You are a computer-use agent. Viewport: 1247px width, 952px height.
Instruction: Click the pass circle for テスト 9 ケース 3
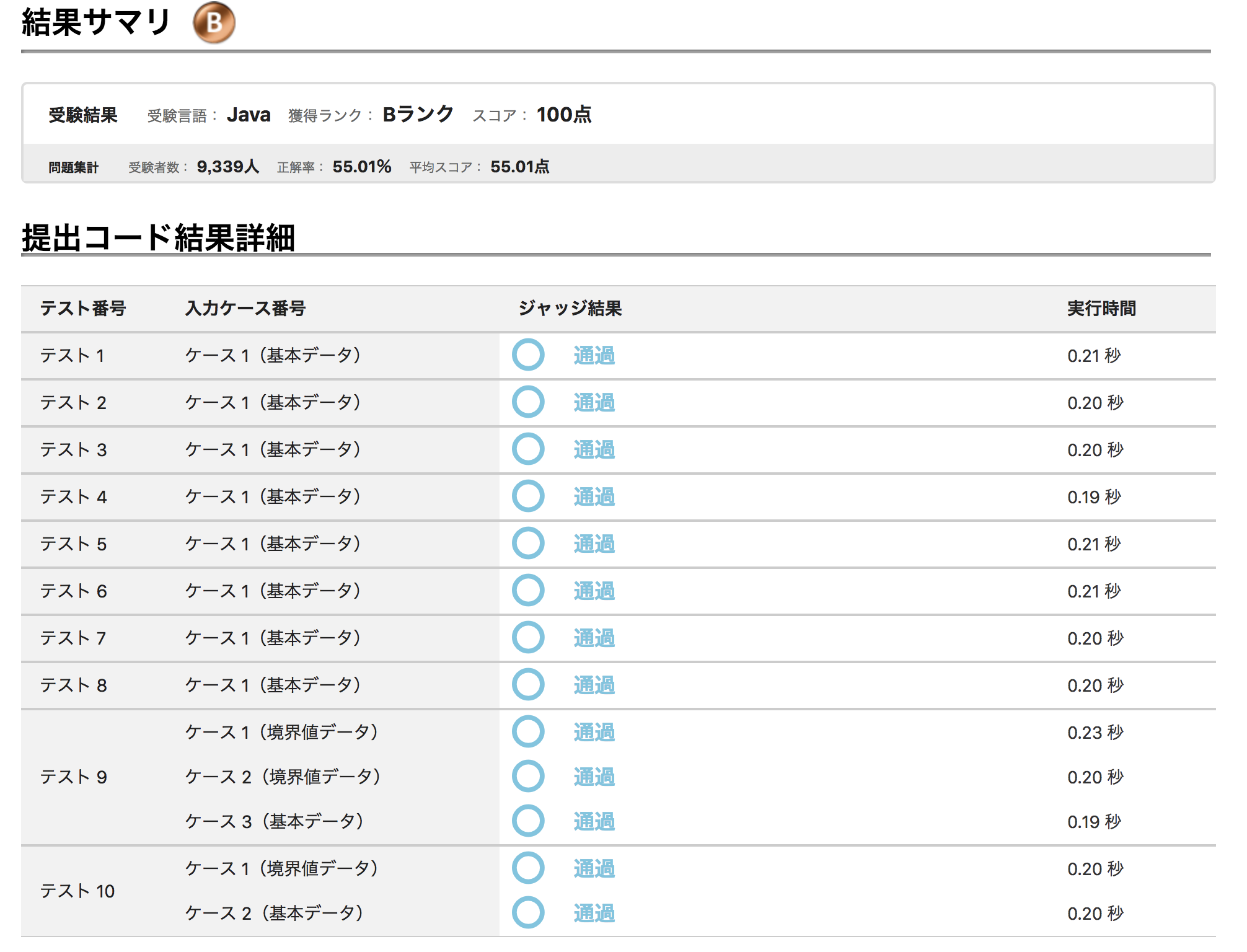(x=530, y=821)
